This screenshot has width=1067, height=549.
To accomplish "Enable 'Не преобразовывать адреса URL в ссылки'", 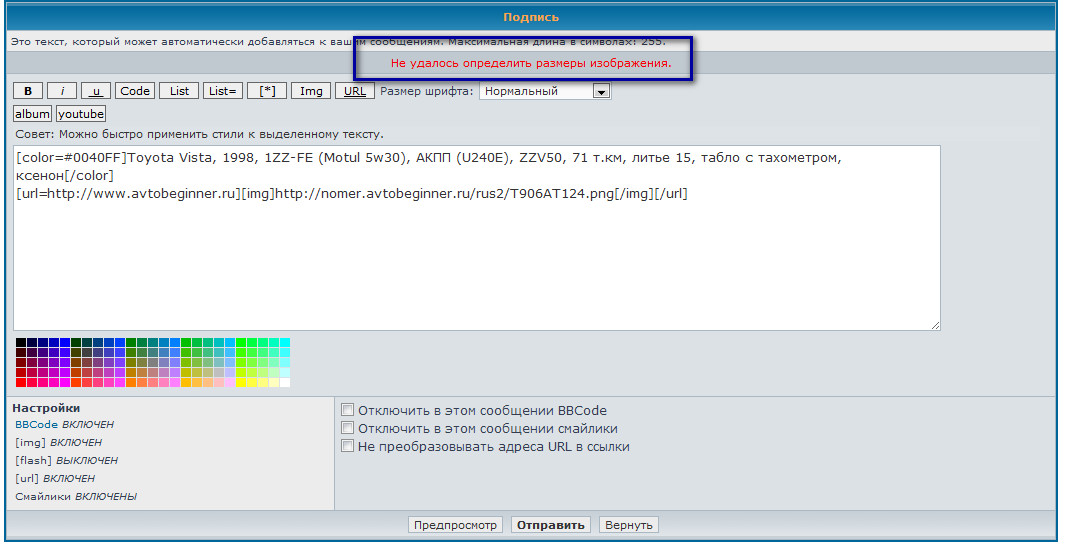I will pos(348,446).
